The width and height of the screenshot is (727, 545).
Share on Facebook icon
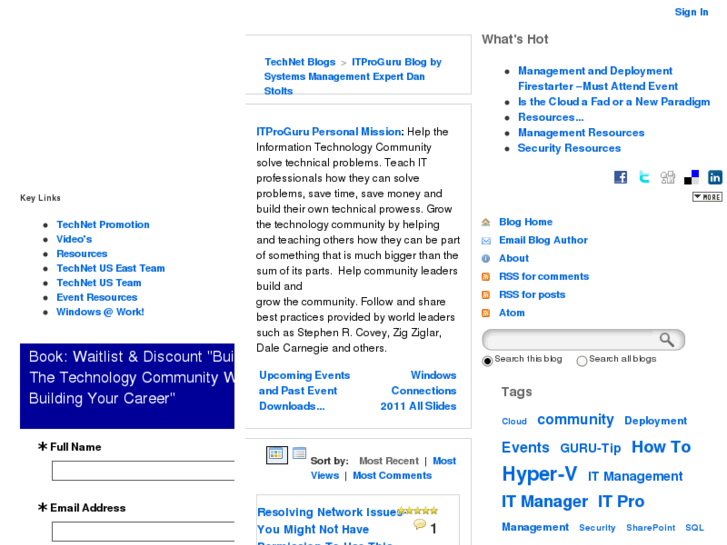[x=620, y=177]
